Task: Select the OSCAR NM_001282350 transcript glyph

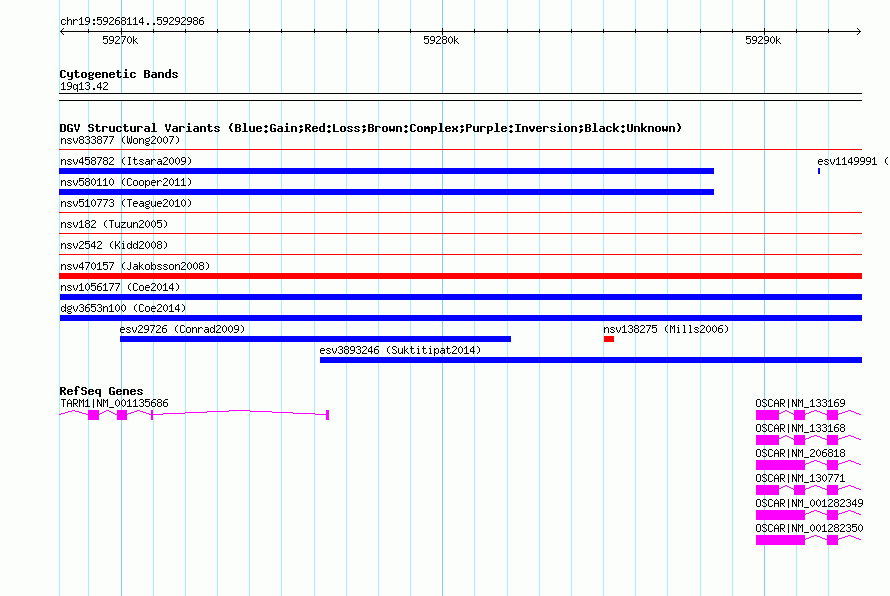Action: click(808, 540)
